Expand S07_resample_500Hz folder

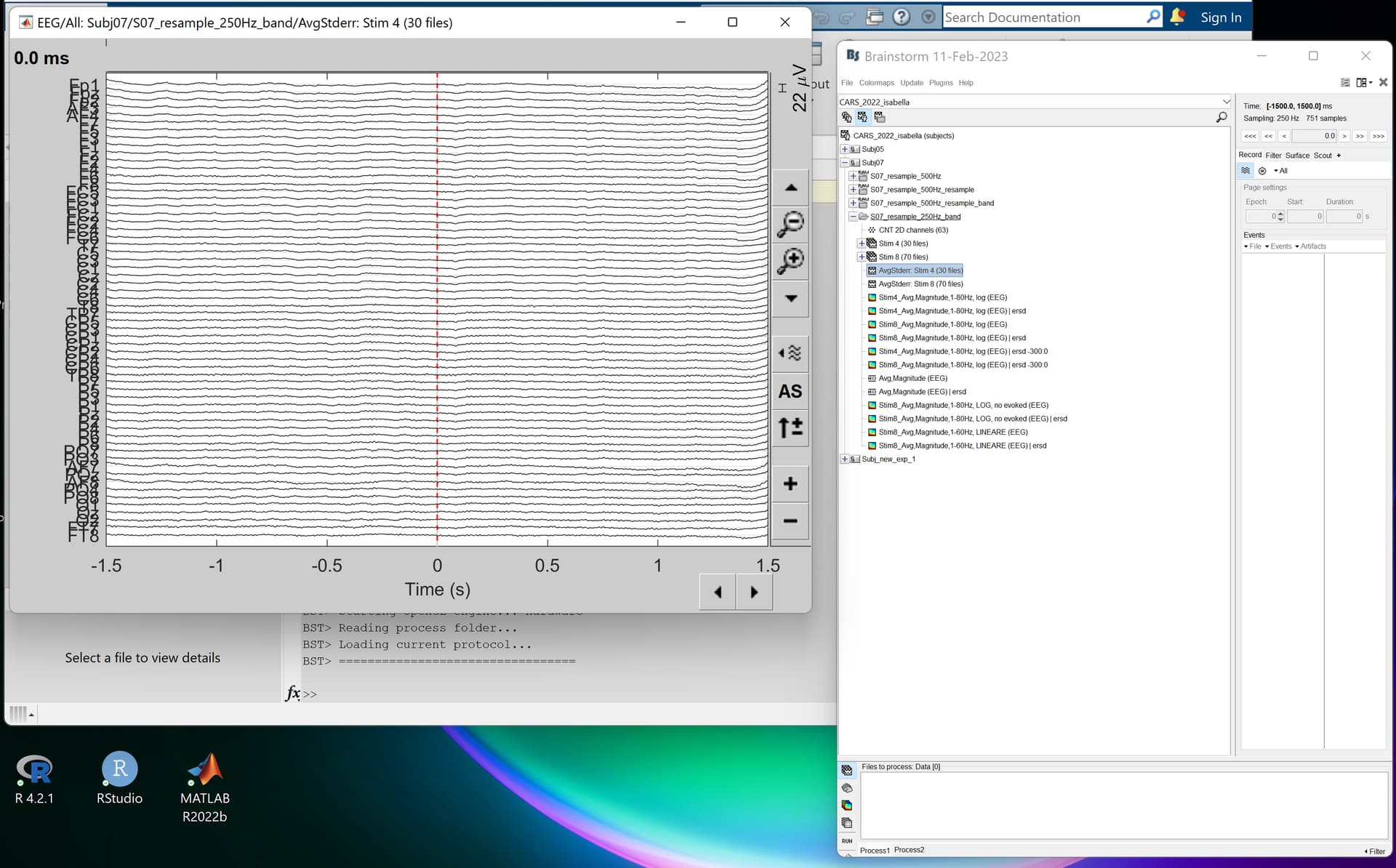coord(853,176)
